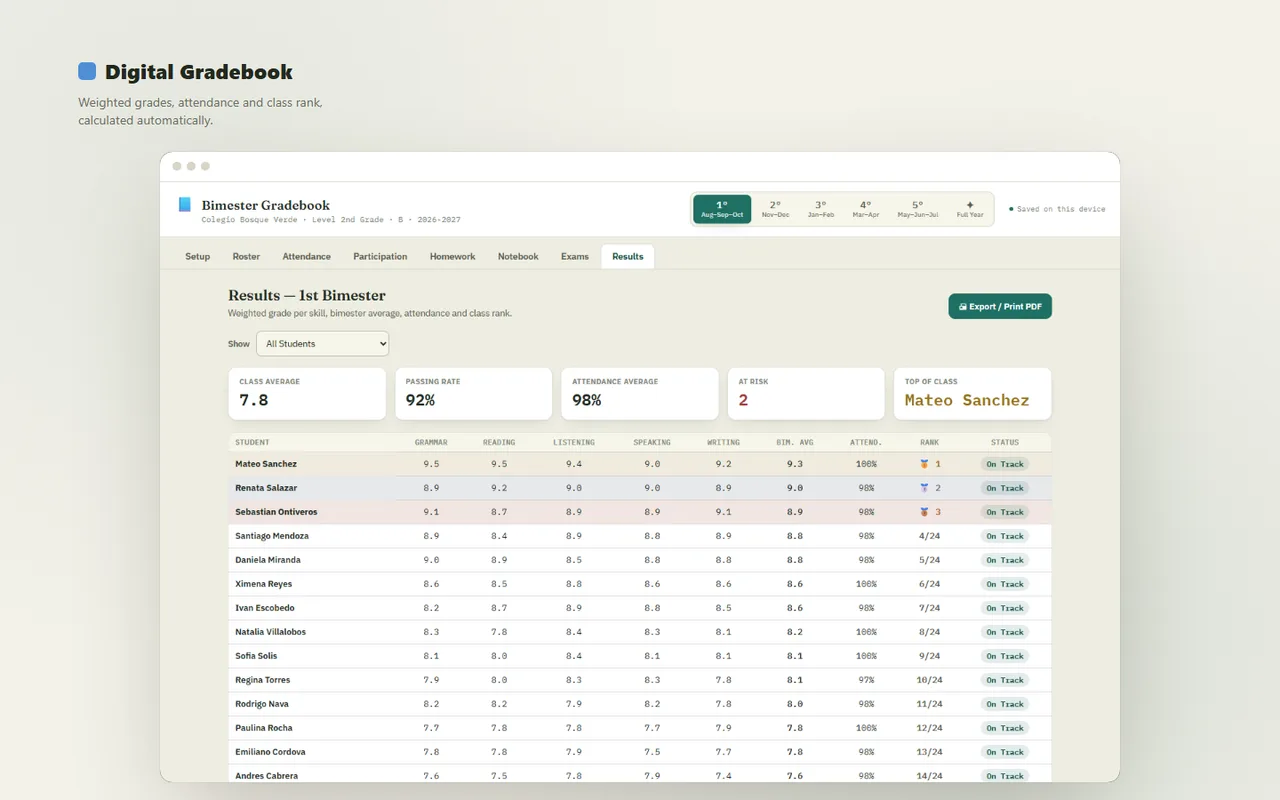The width and height of the screenshot is (1280, 800).
Task: Click student name Mateo Sanchez
Action: point(266,464)
